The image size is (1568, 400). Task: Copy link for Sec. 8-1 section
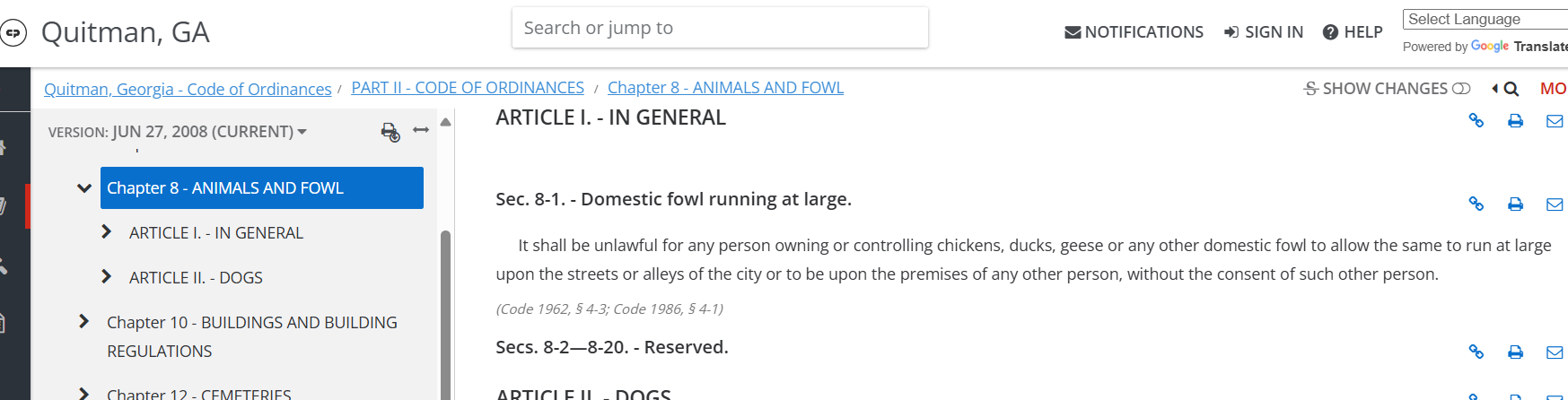[x=1476, y=204]
